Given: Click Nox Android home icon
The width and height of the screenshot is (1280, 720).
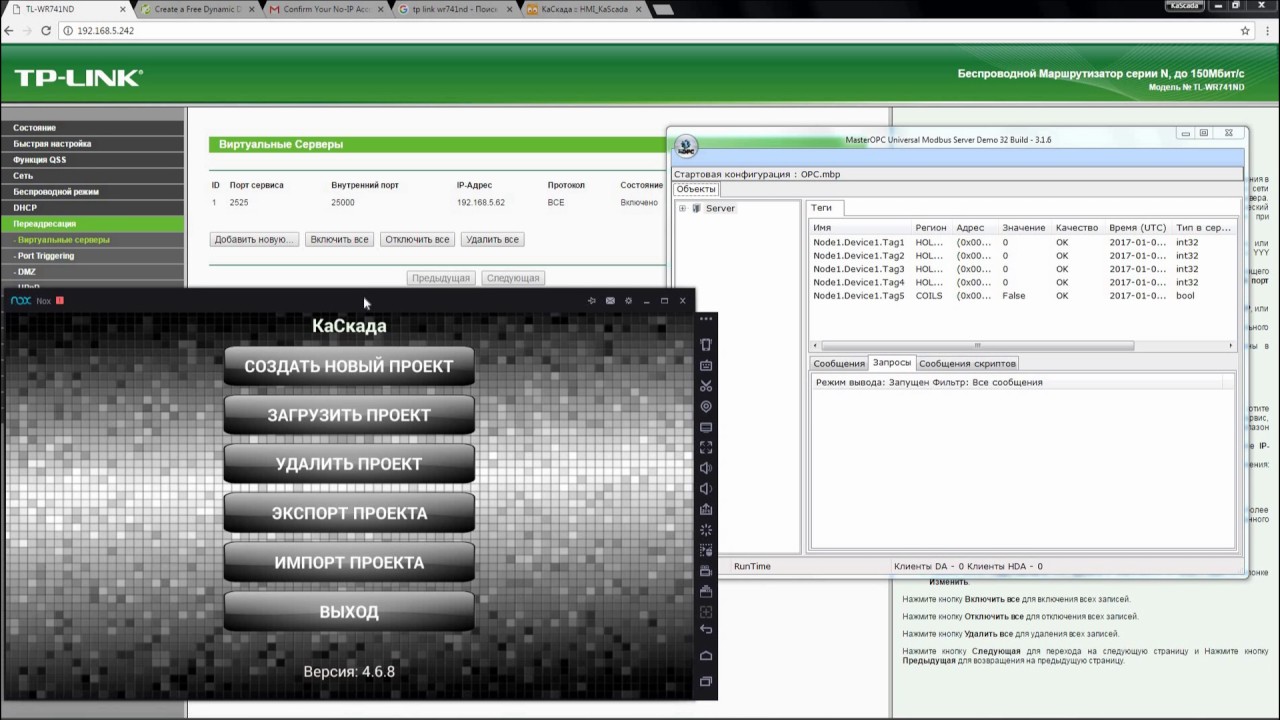Looking at the screenshot, I should (x=706, y=656).
